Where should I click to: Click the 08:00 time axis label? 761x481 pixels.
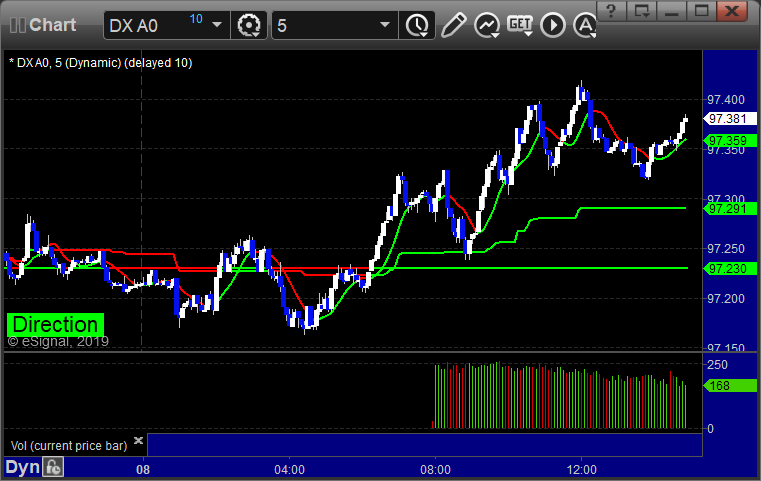tap(435, 470)
